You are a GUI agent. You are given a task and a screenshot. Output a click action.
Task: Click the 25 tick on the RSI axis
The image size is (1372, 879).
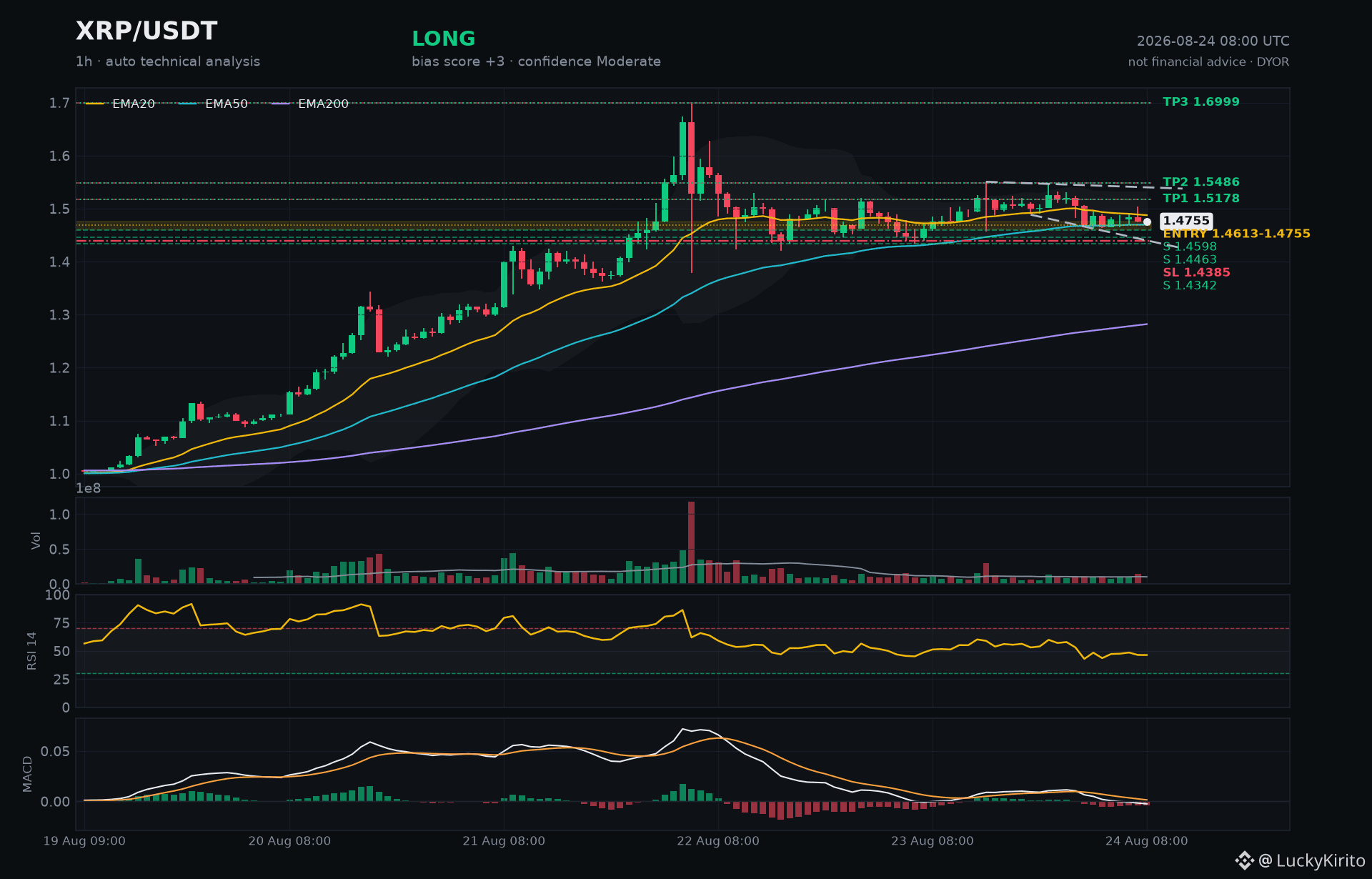point(61,680)
